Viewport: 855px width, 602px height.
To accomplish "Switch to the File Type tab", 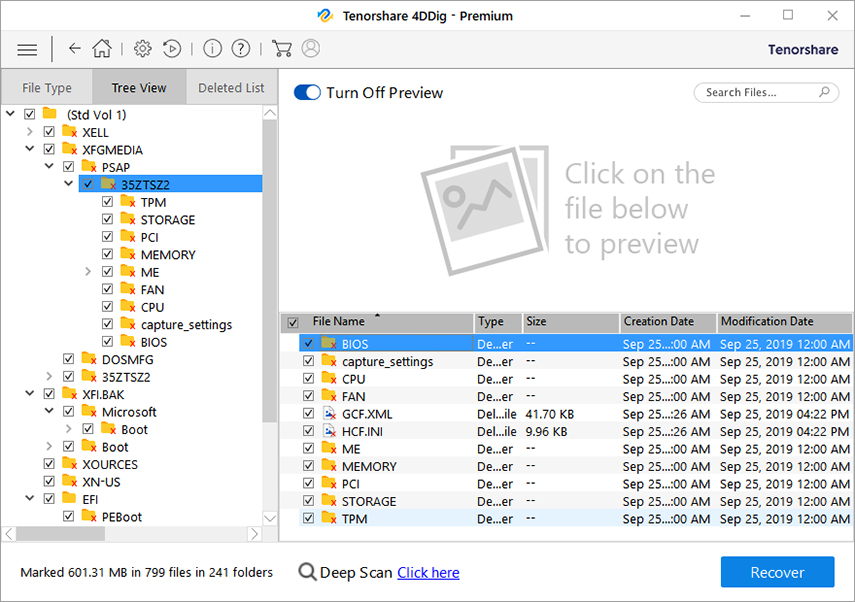I will point(47,87).
